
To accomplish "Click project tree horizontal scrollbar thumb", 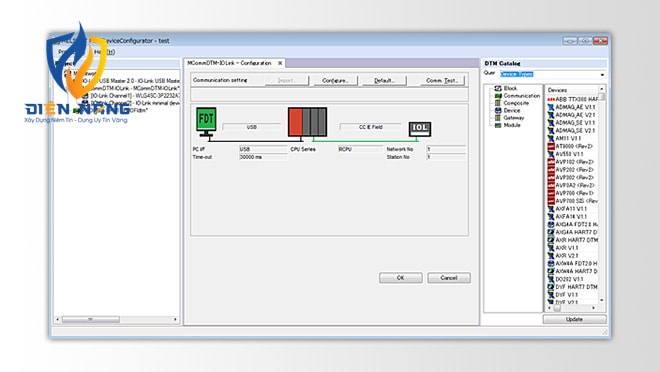I will point(90,320).
